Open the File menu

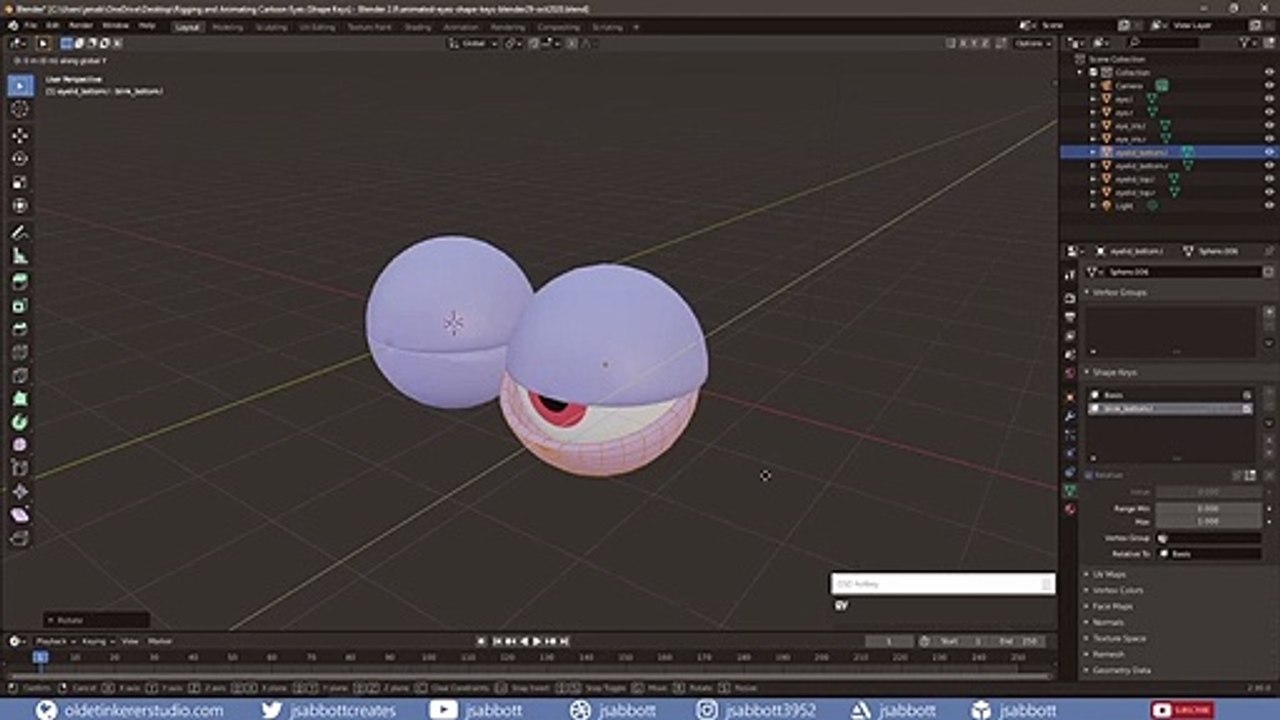tap(30, 25)
